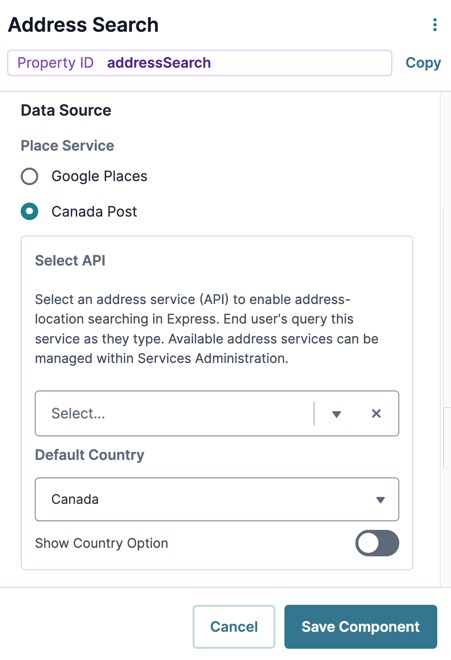
Task: Open the Canada default country dropdown
Action: [216, 499]
